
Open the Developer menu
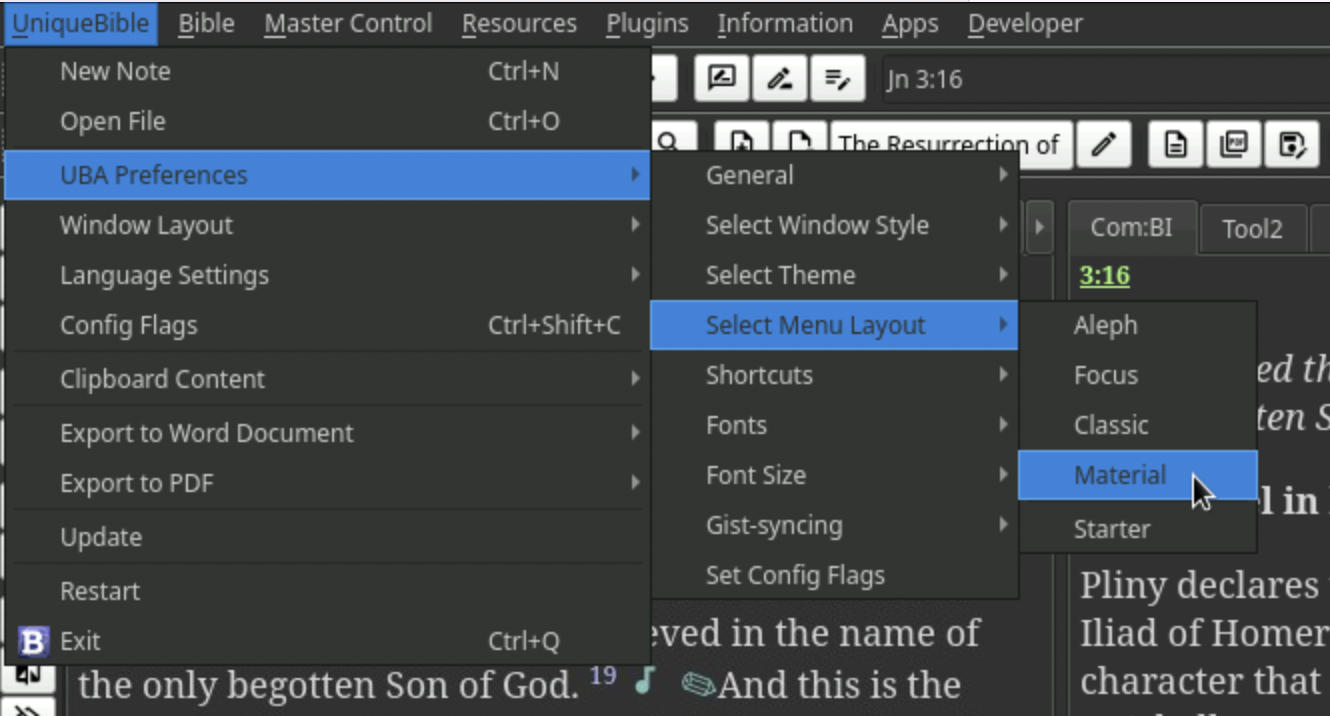pos(1025,23)
